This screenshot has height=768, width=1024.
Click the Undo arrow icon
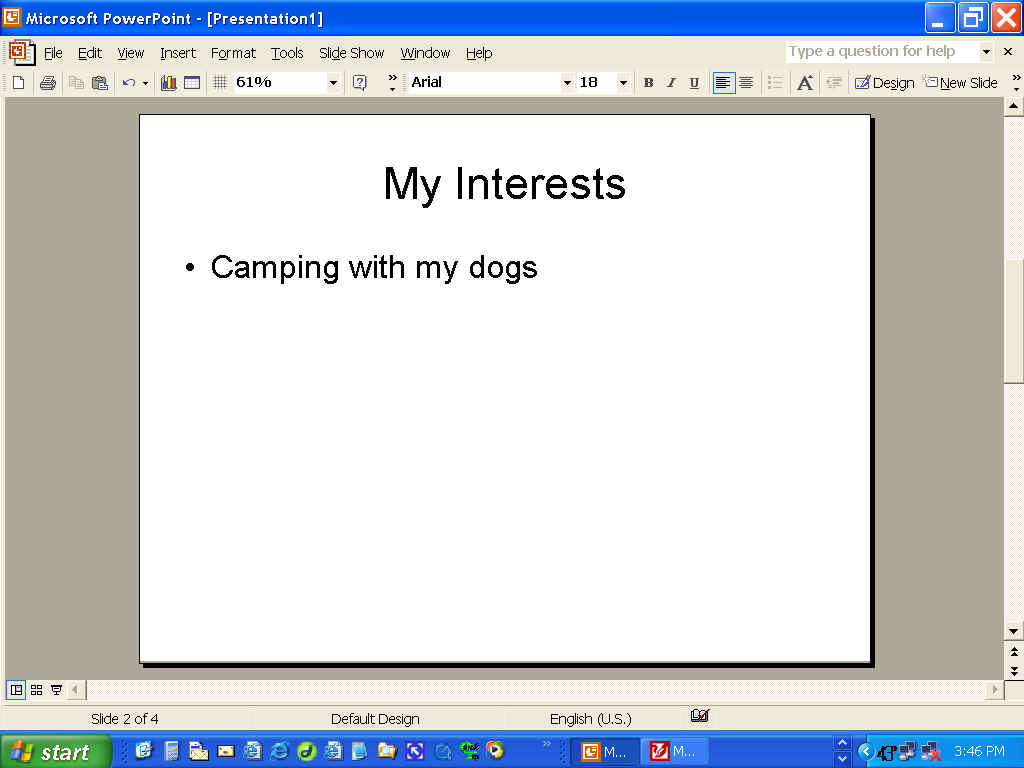pos(128,83)
